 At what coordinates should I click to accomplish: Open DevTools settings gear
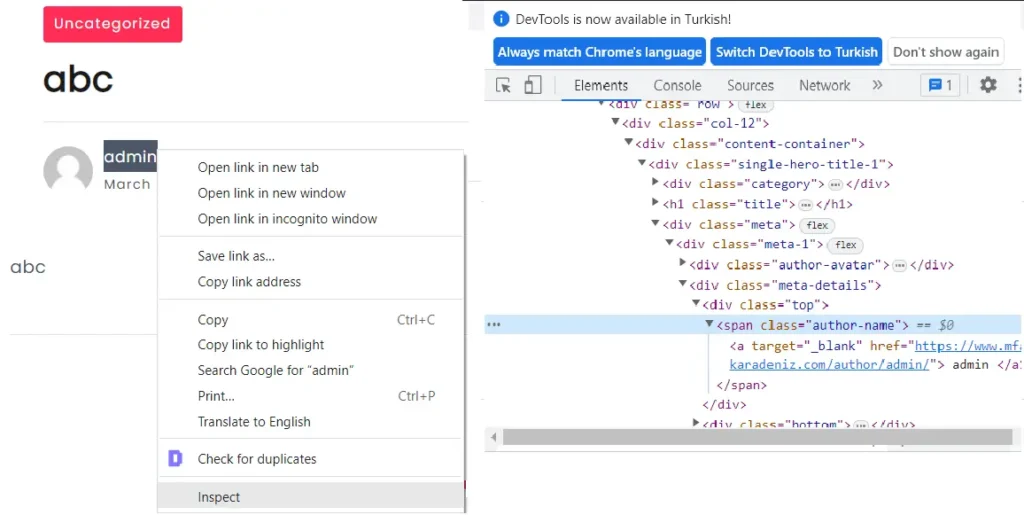[x=988, y=85]
